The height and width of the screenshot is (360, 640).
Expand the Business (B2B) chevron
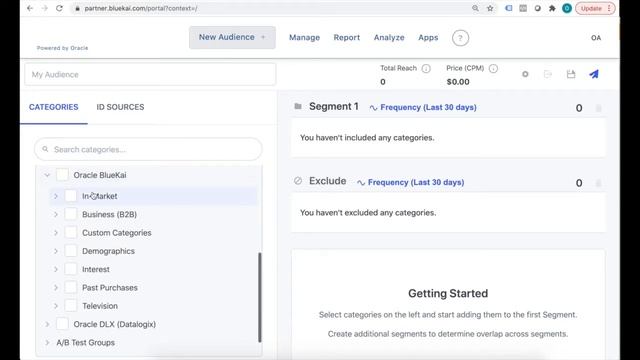tap(56, 214)
